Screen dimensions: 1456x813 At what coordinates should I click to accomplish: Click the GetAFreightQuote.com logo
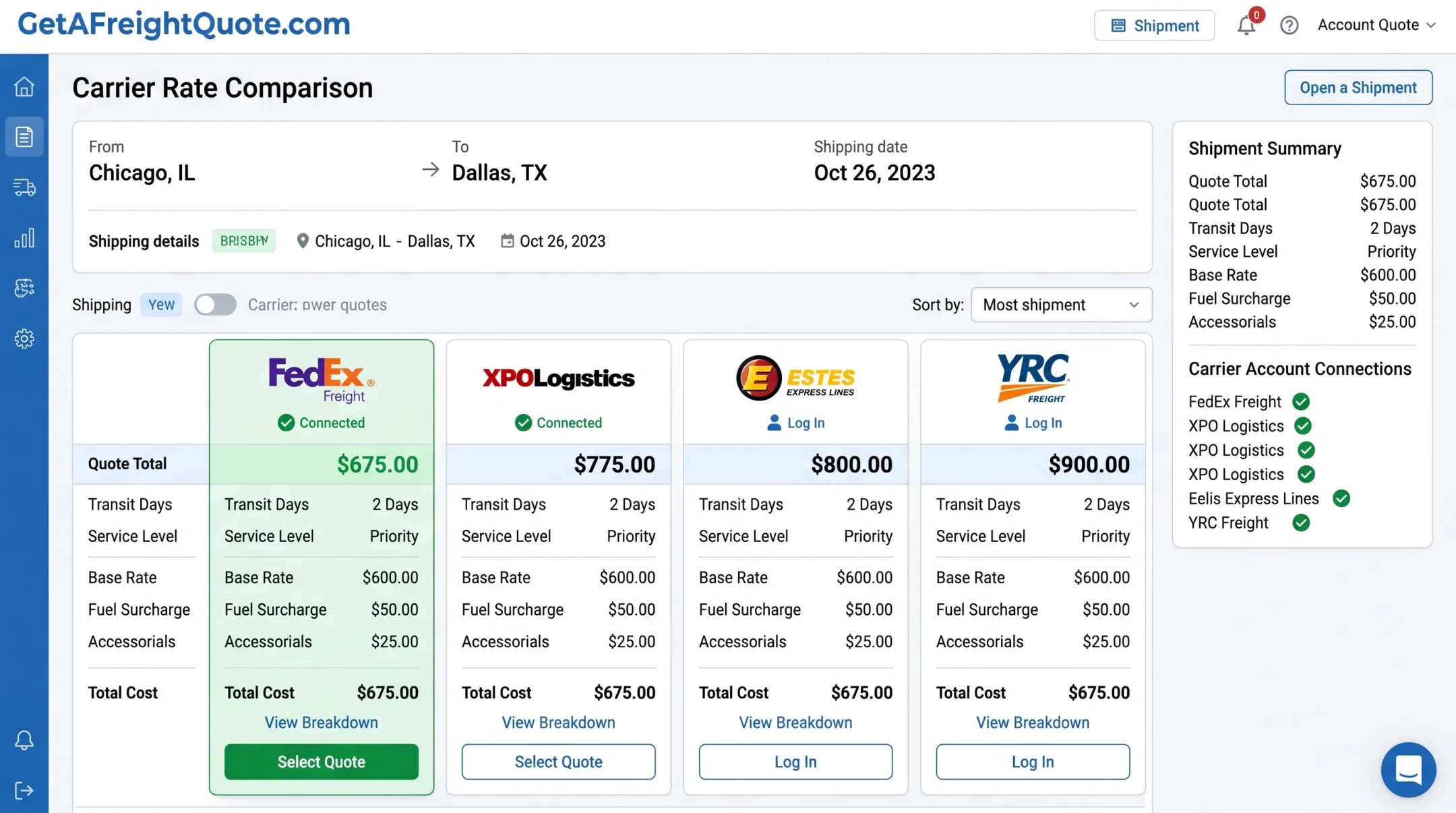tap(184, 24)
